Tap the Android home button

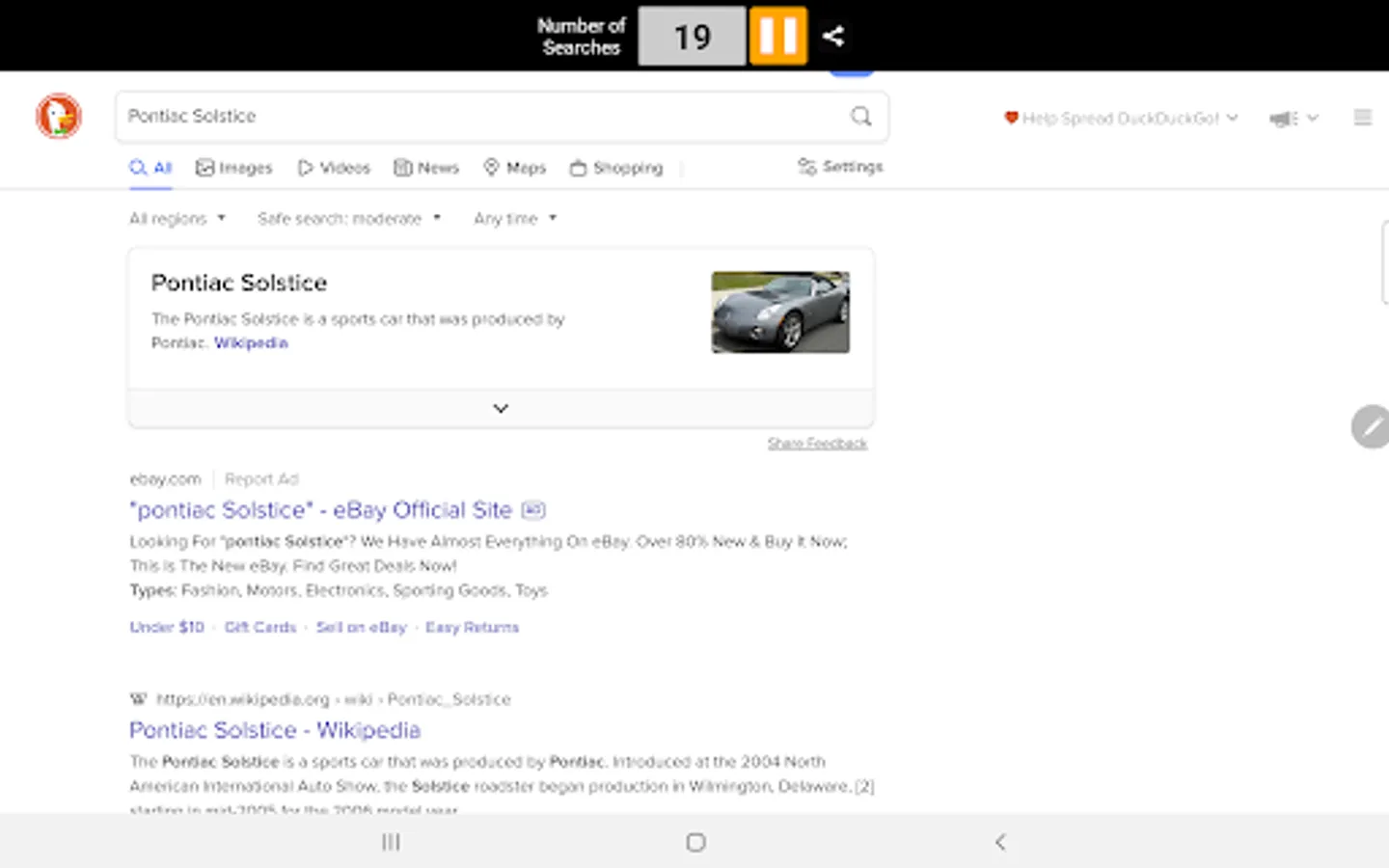(x=695, y=842)
